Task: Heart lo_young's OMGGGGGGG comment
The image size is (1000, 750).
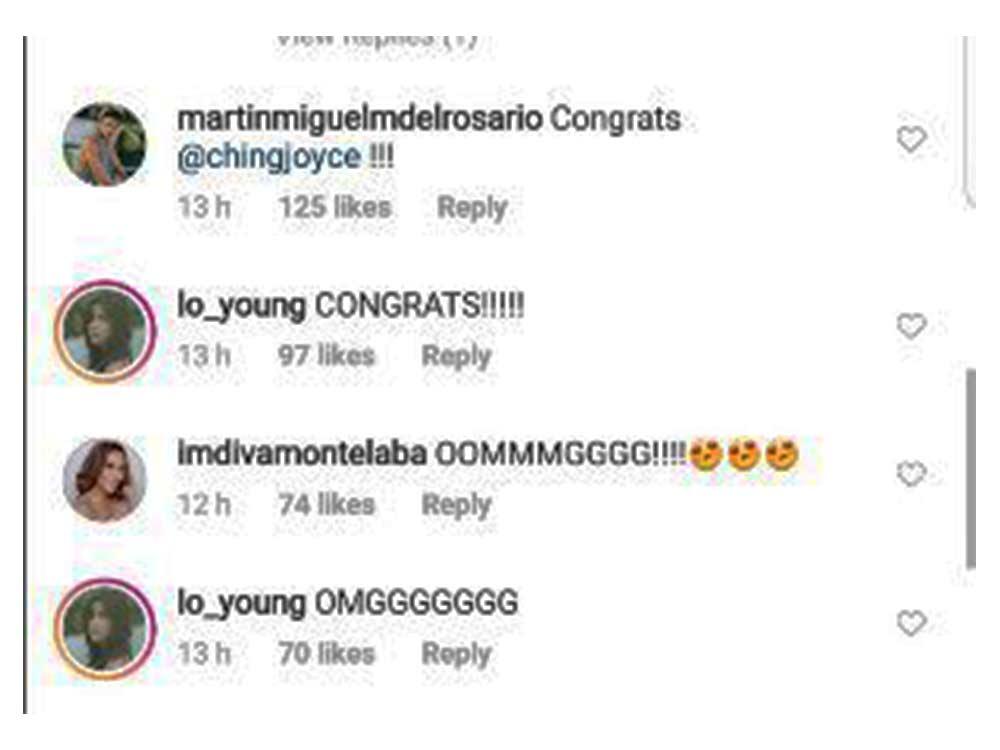Action: tap(911, 623)
